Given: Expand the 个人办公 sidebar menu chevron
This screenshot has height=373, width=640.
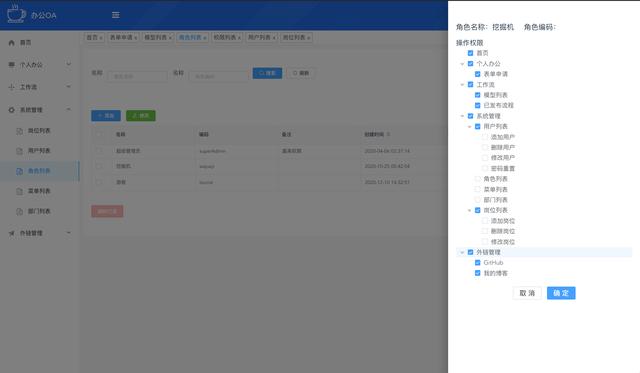Looking at the screenshot, I should point(69,64).
